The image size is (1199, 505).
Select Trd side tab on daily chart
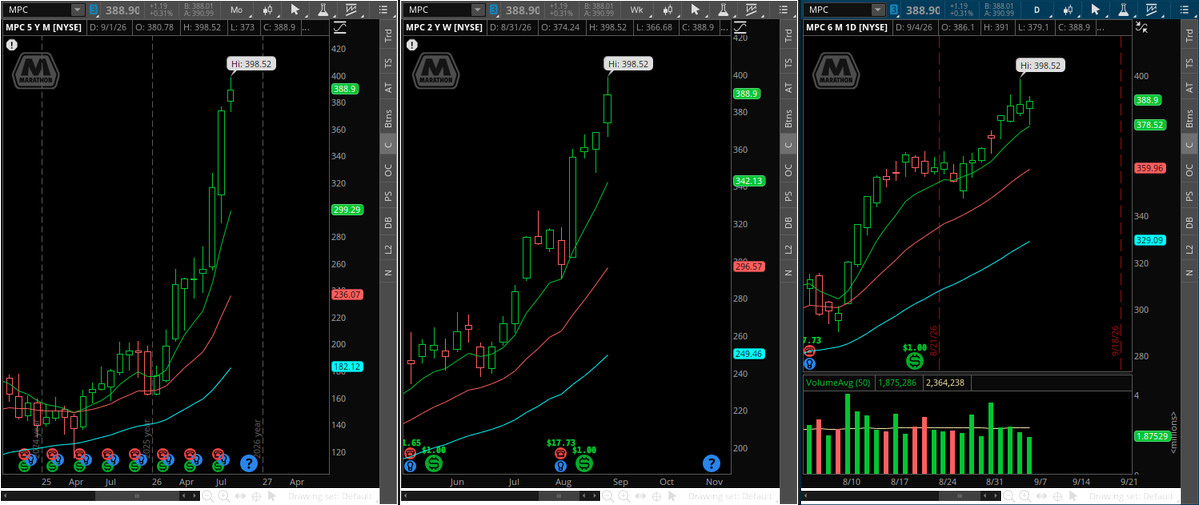(x=1189, y=34)
